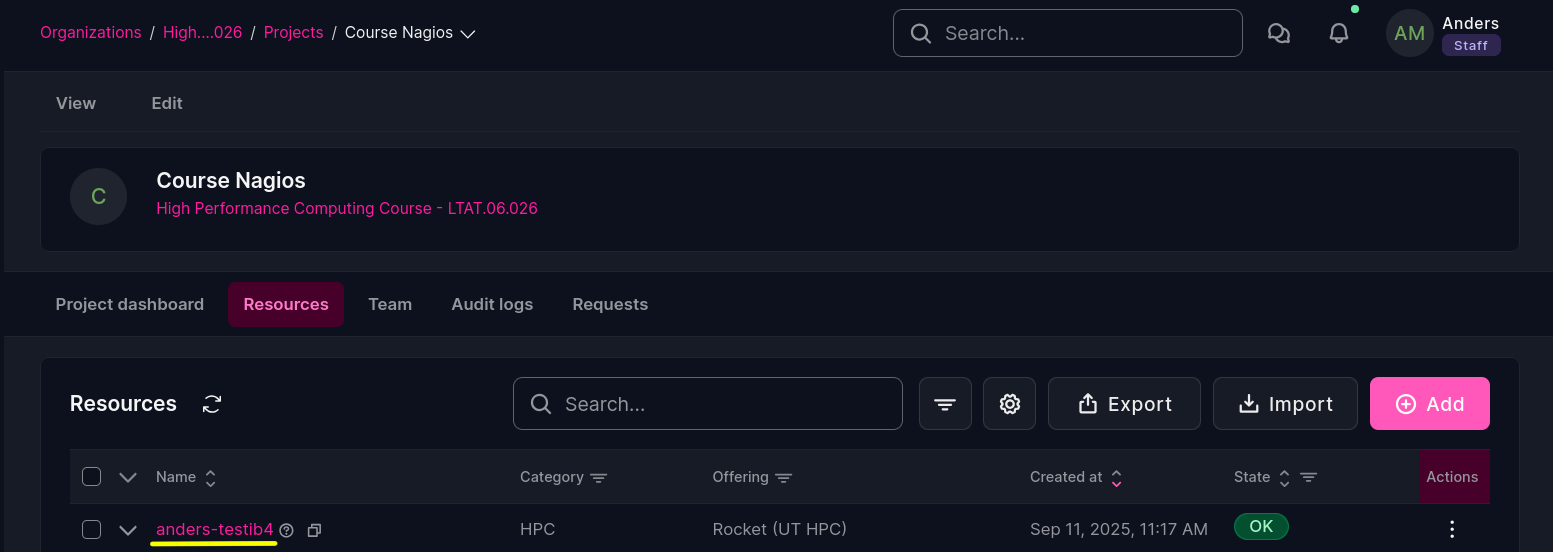Open the notifications bell

(x=1338, y=33)
